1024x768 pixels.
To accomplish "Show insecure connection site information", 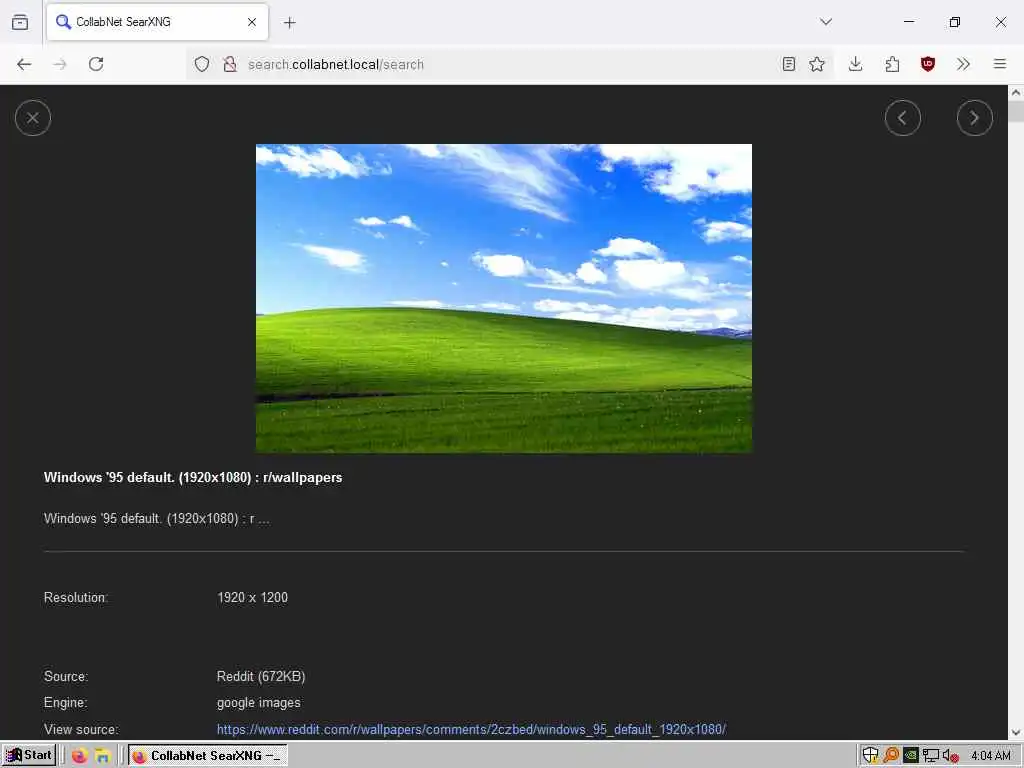I will 230,64.
